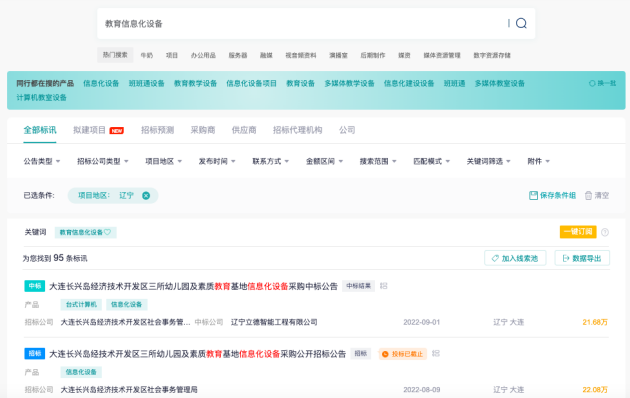Click hot search term 演播室
This screenshot has height=398, width=630.
338,55
